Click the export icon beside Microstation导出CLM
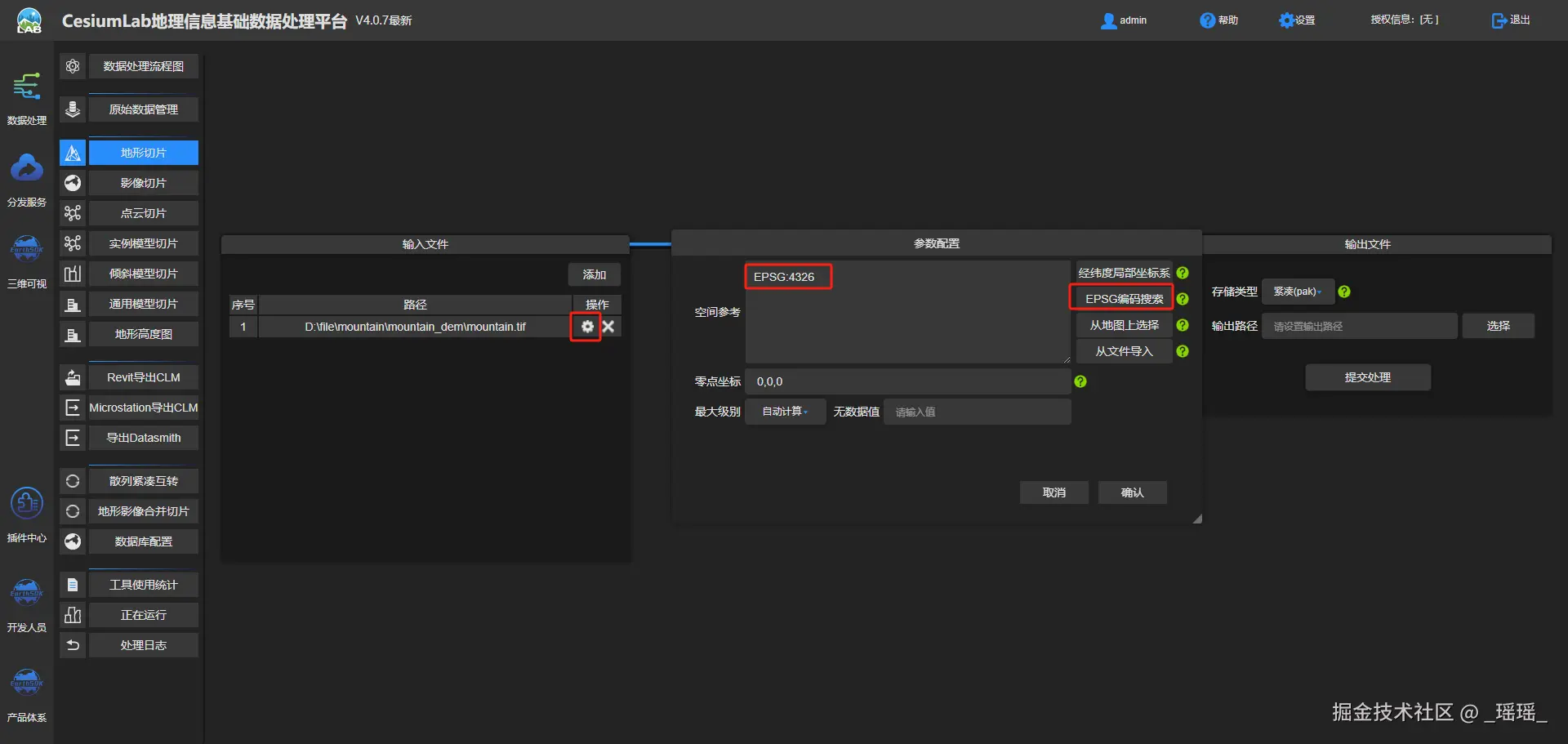The image size is (1568, 744). click(73, 408)
